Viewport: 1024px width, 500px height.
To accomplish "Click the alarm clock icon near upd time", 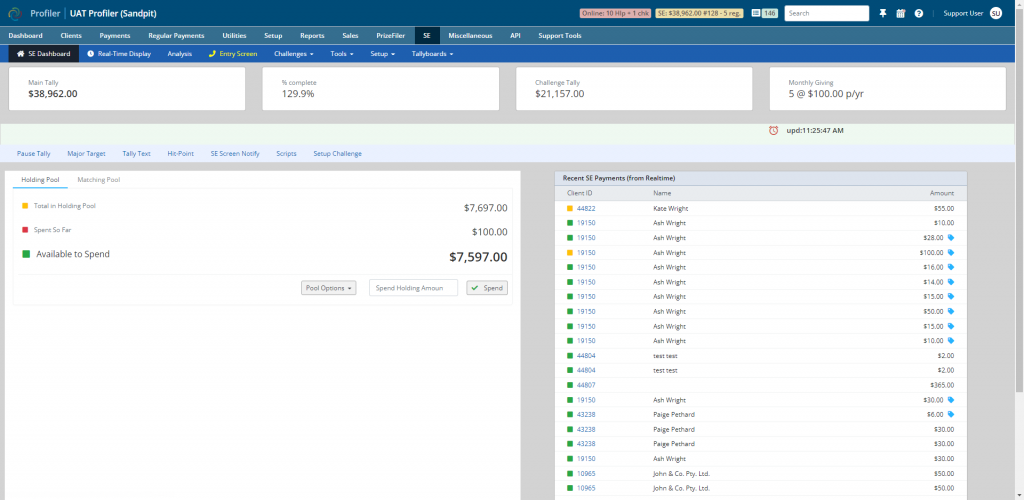I will pyautogui.click(x=773, y=131).
